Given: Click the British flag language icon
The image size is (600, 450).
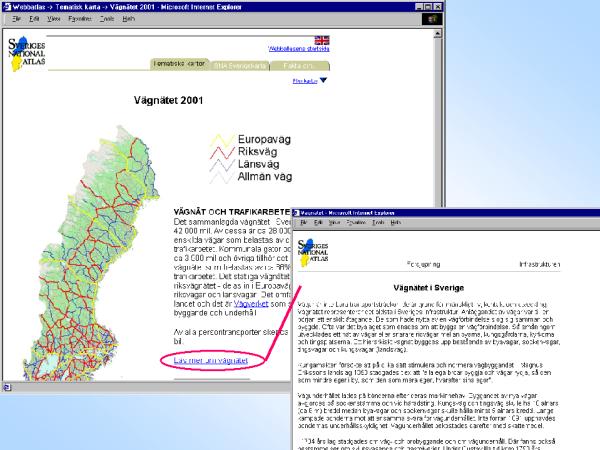Looking at the screenshot, I should 321,40.
